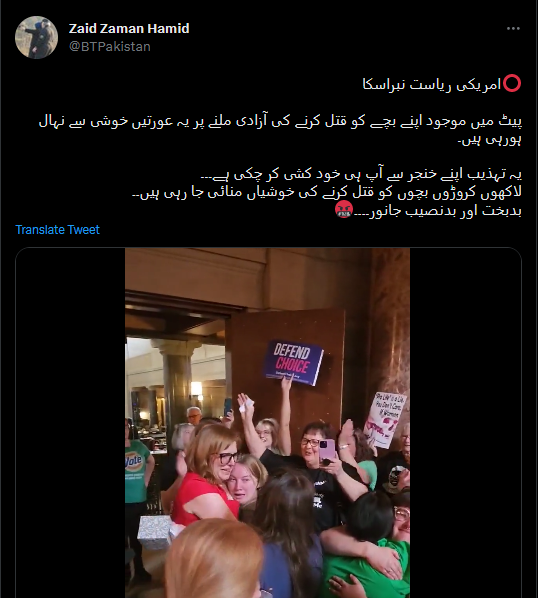Click the green Vote shirt in video
Screen dimensions: 538x598
coord(136,471)
